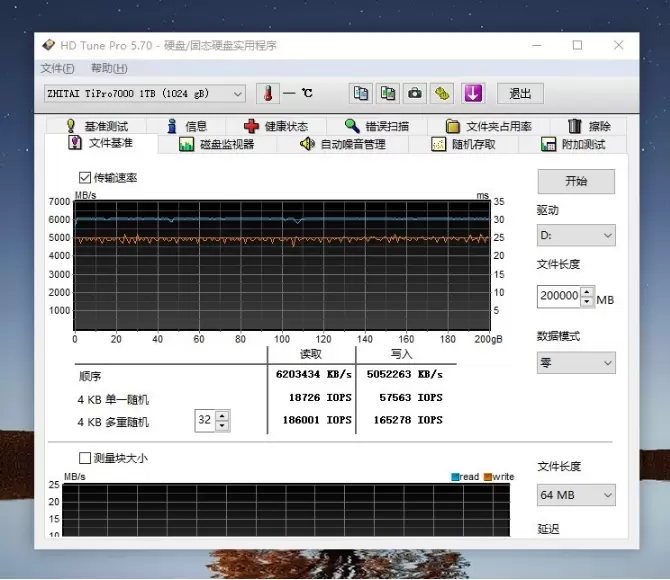Screen dimensions: 670x580
Task: Open the 健康状态 health tab
Action: (275, 126)
